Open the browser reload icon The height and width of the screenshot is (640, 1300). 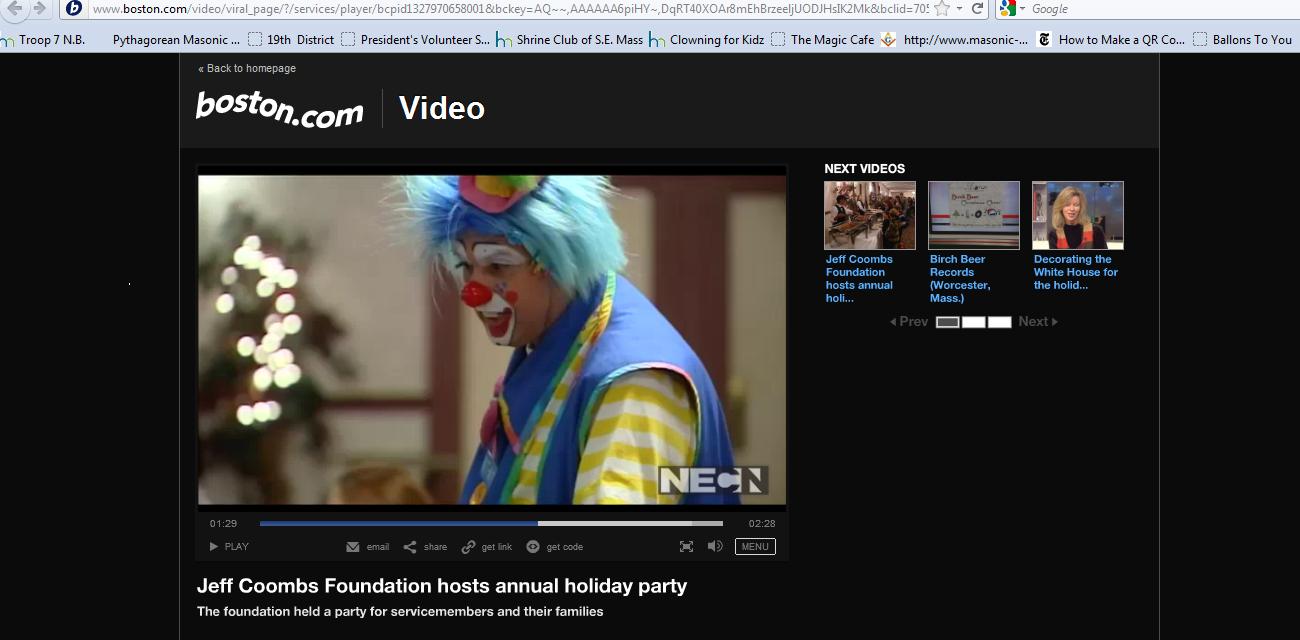click(975, 8)
